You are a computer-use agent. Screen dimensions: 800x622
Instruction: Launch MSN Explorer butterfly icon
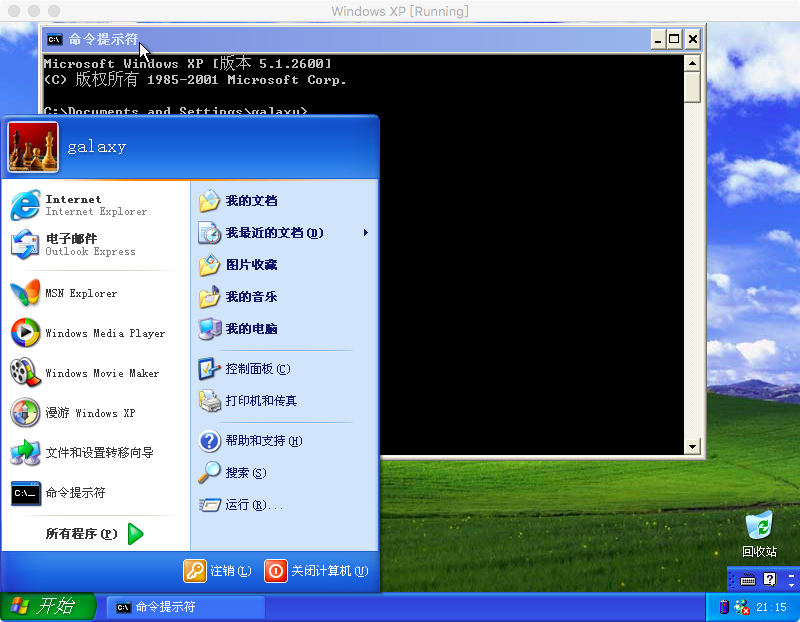[25, 293]
